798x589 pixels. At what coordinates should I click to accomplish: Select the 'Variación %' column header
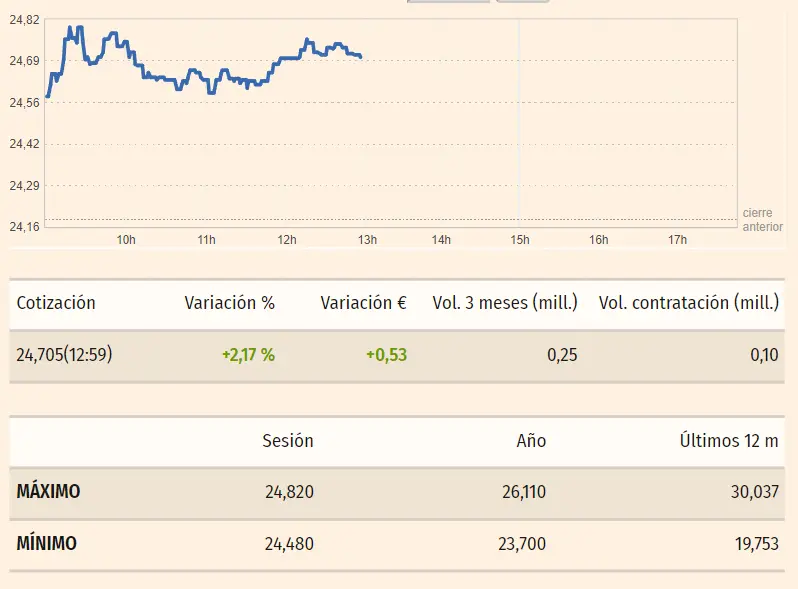(x=229, y=303)
